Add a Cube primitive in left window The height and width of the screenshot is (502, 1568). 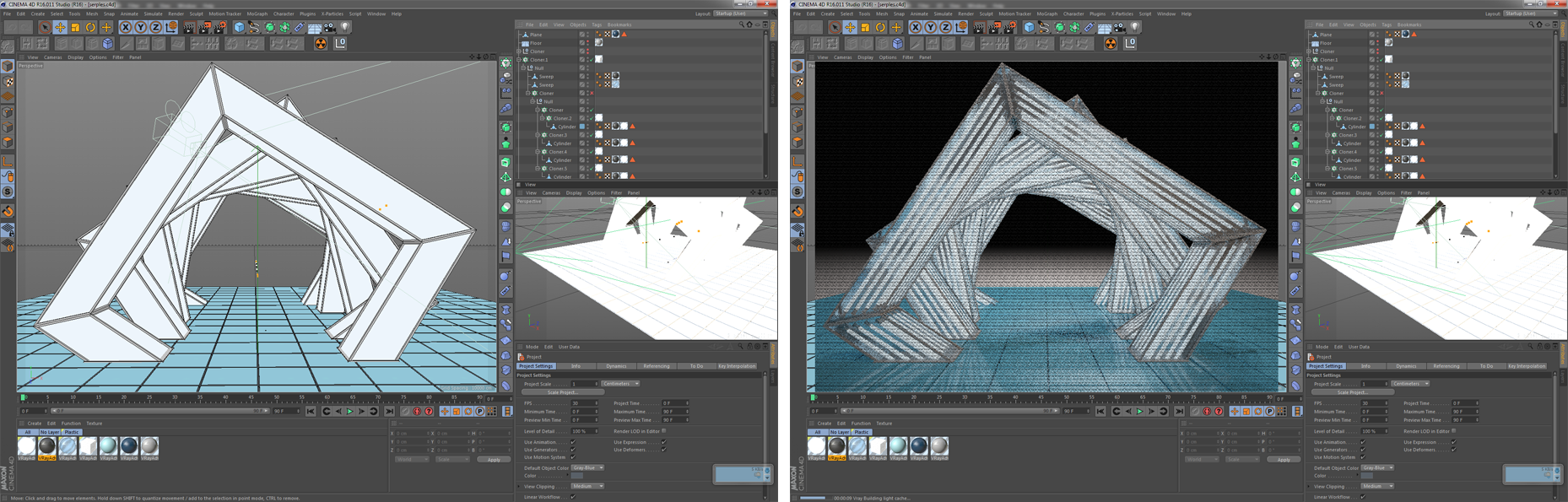pos(239,27)
